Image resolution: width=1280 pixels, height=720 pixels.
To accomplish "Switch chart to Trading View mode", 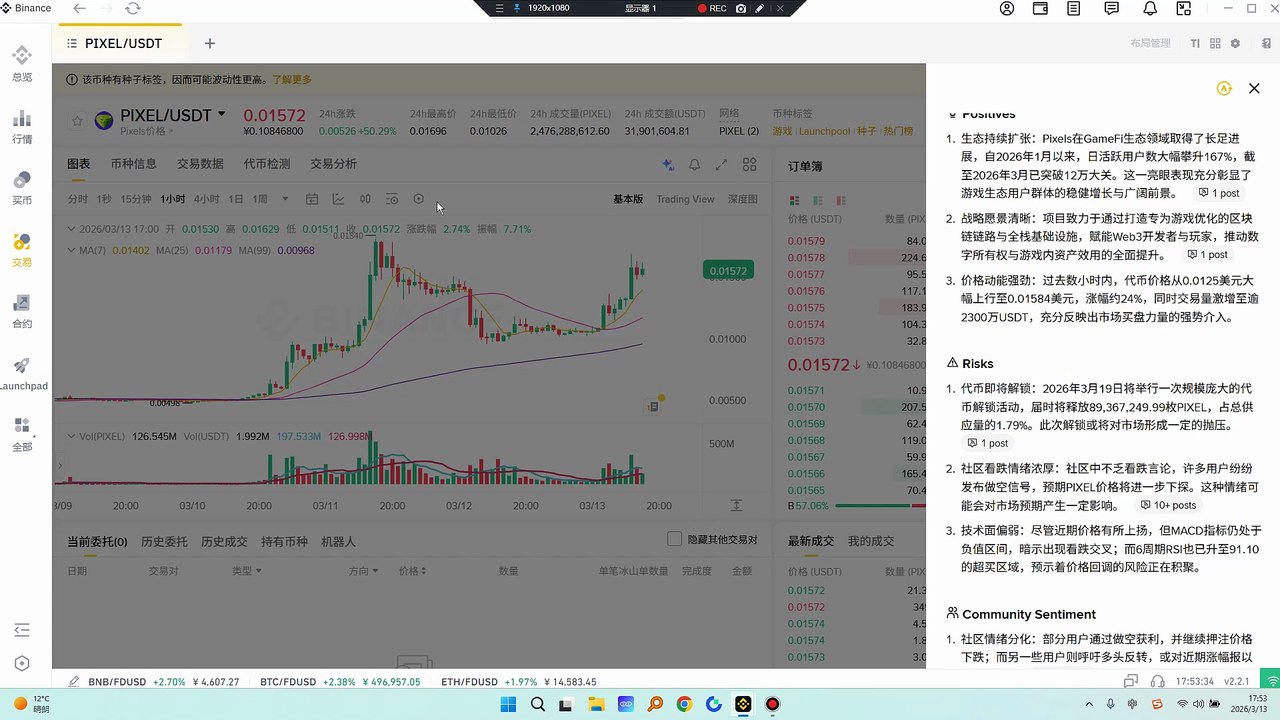I will pos(685,199).
